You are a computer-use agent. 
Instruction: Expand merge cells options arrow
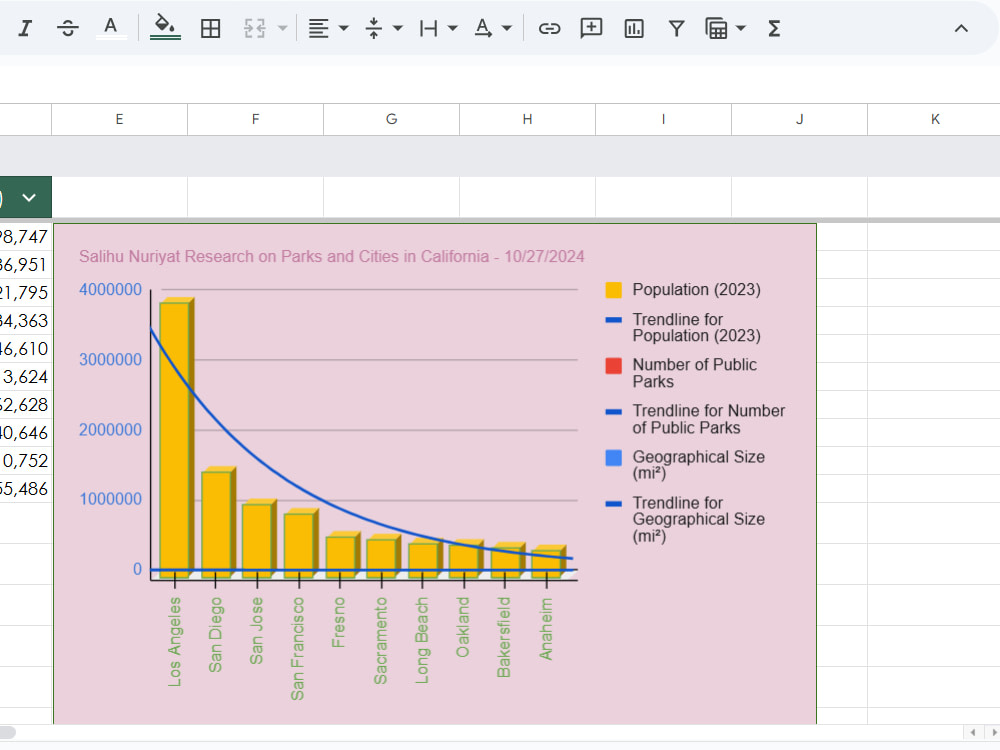coord(283,28)
